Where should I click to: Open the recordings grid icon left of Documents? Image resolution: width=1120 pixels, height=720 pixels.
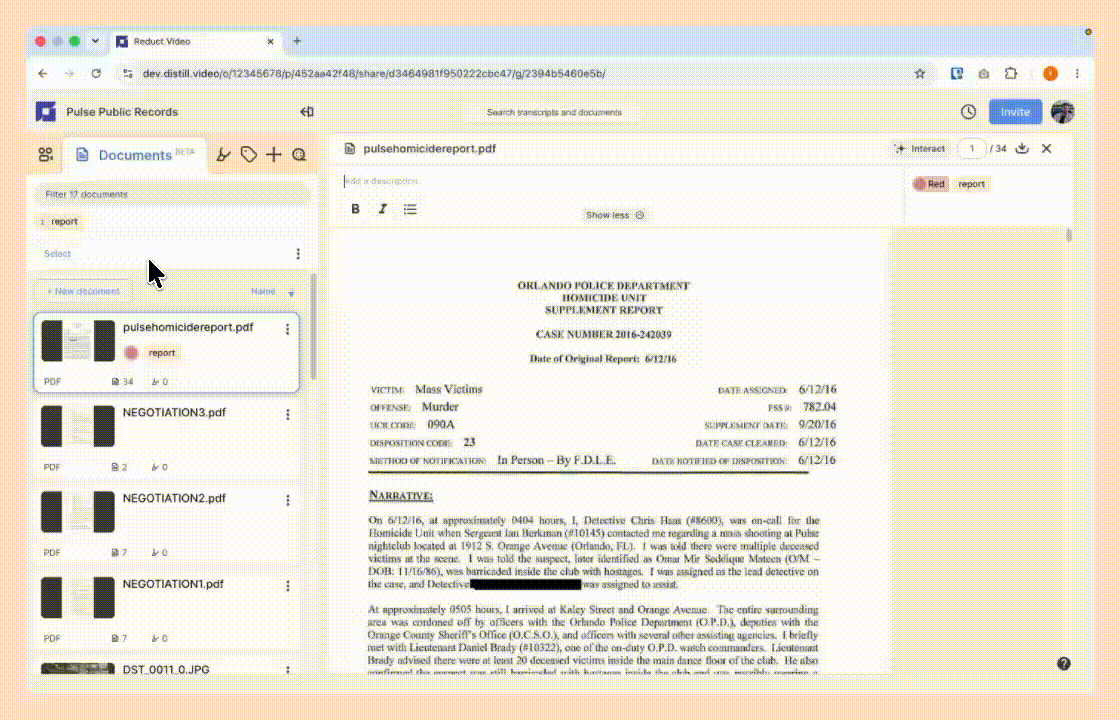[x=46, y=154]
